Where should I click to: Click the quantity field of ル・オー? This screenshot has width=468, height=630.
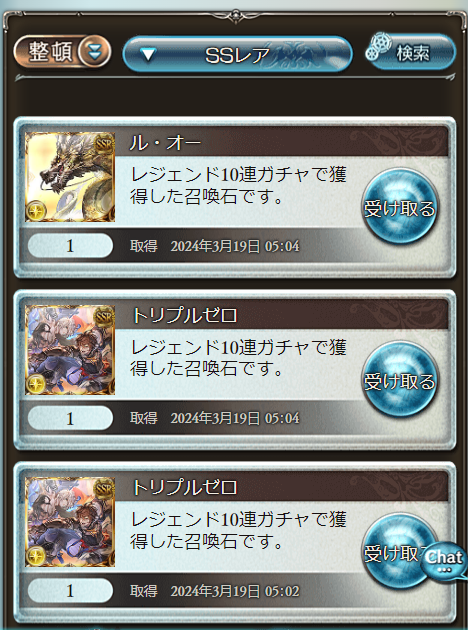pos(70,245)
